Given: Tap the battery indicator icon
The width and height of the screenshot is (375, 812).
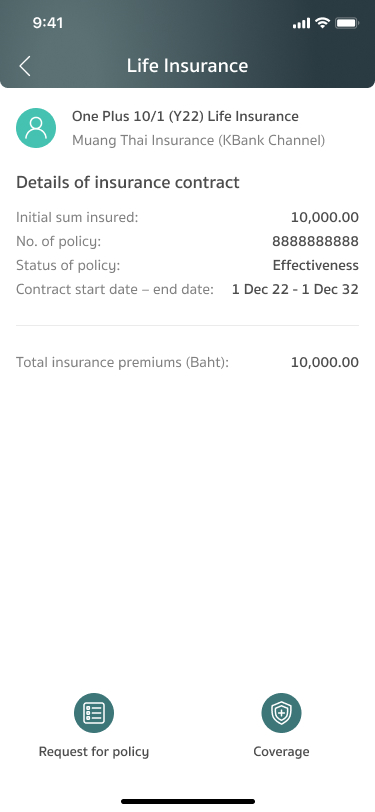Looking at the screenshot, I should [x=347, y=23].
